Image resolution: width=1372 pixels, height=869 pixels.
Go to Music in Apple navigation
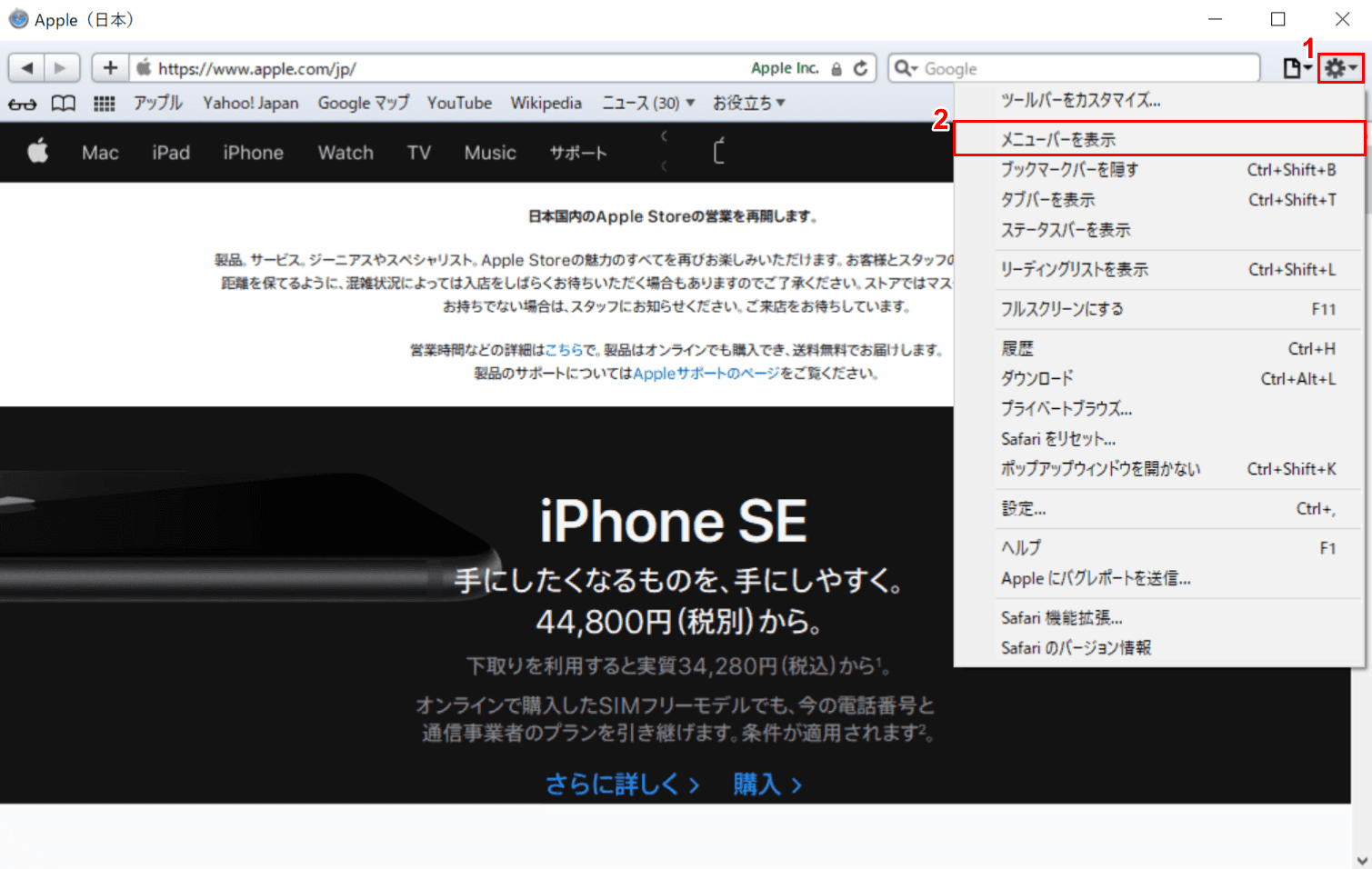(490, 153)
